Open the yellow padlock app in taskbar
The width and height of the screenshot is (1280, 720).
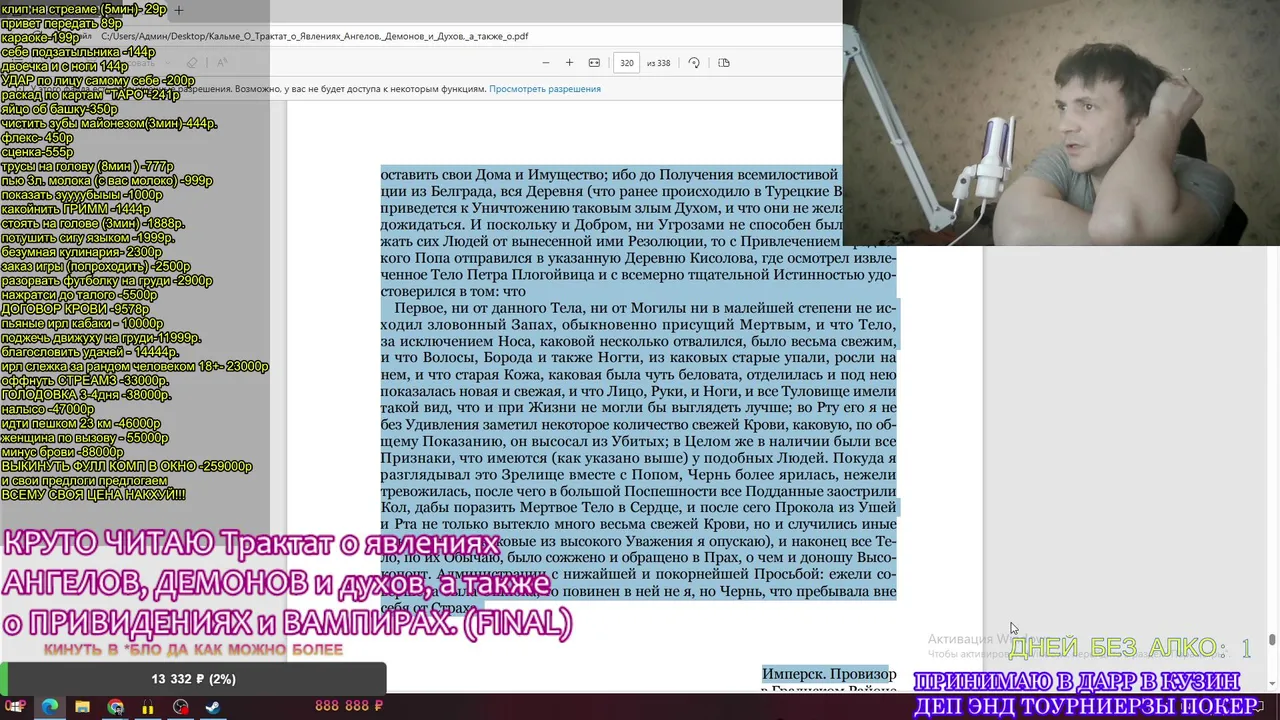click(x=148, y=706)
